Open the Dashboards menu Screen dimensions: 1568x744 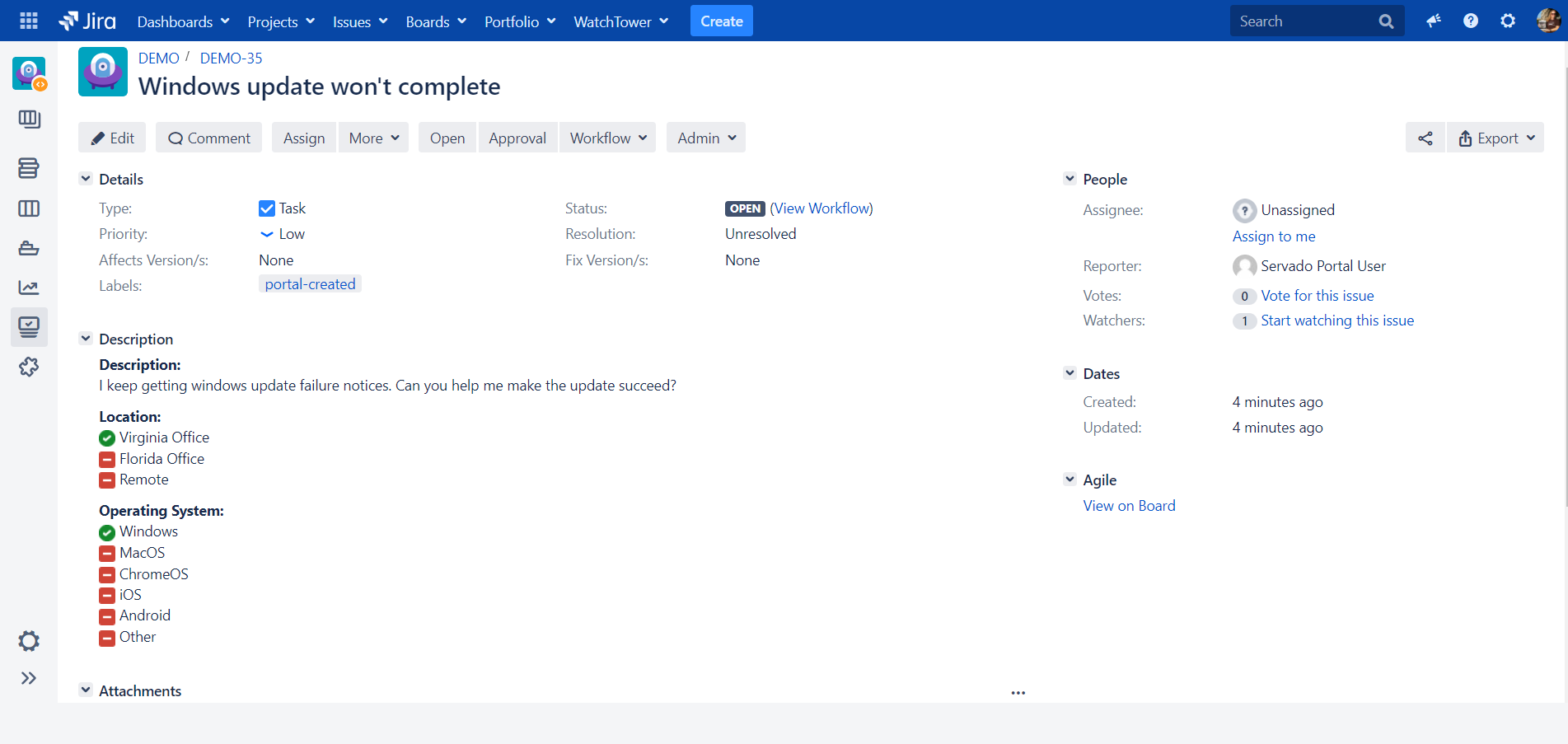pyautogui.click(x=183, y=21)
